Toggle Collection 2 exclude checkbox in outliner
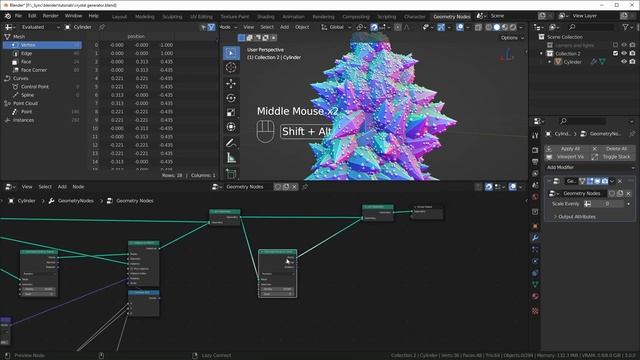This screenshot has width=640, height=360. point(616,53)
